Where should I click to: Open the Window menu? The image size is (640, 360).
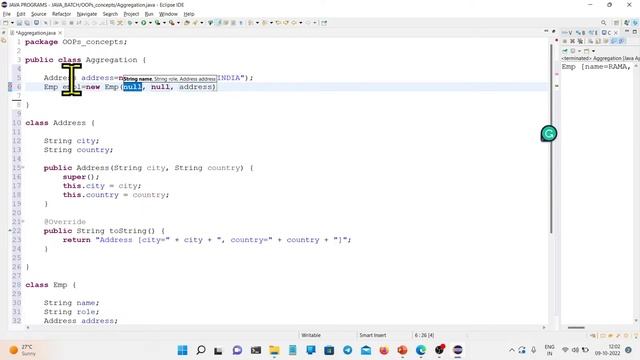point(168,14)
